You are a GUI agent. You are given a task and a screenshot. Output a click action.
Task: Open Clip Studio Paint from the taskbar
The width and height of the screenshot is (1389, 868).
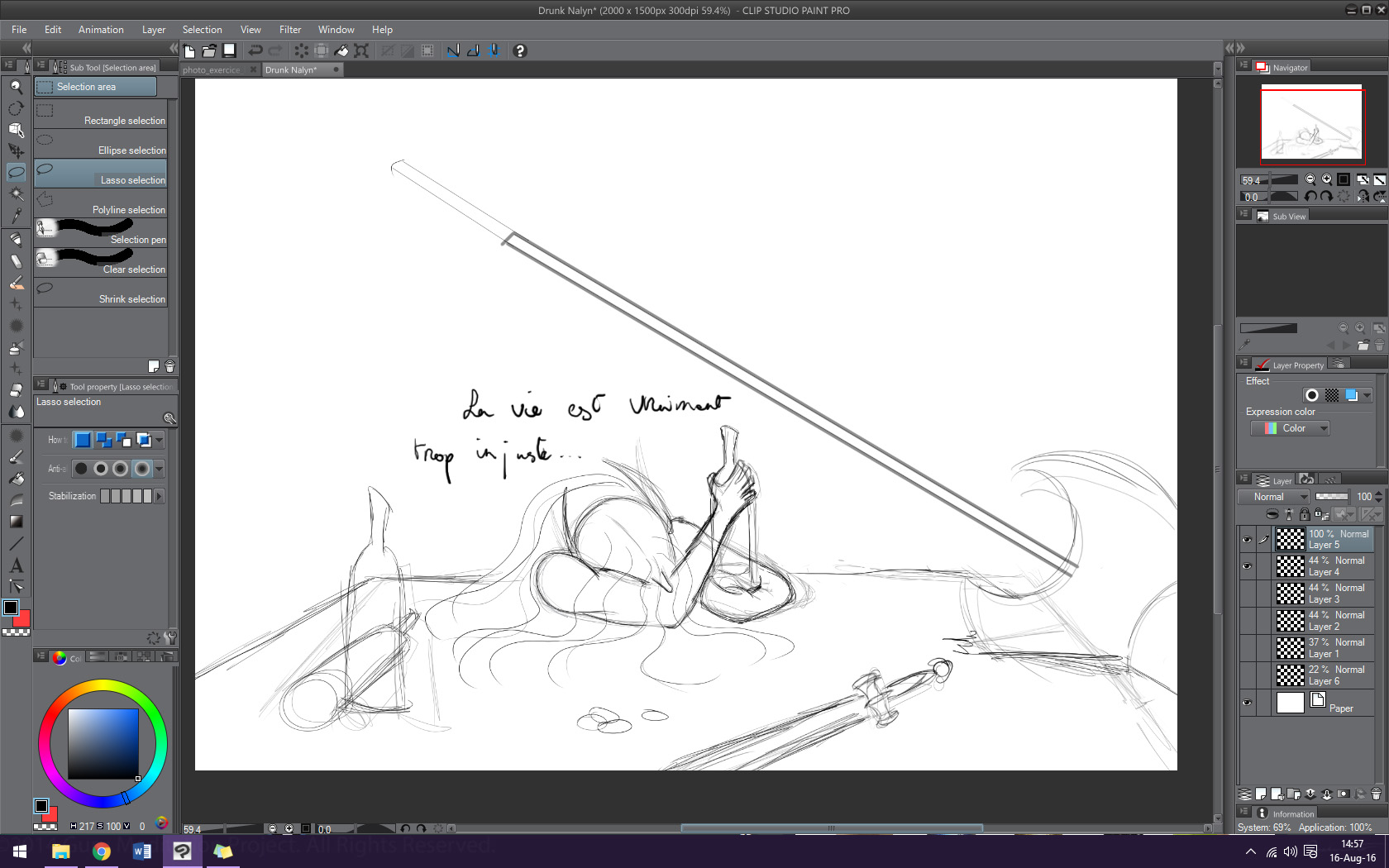point(182,851)
